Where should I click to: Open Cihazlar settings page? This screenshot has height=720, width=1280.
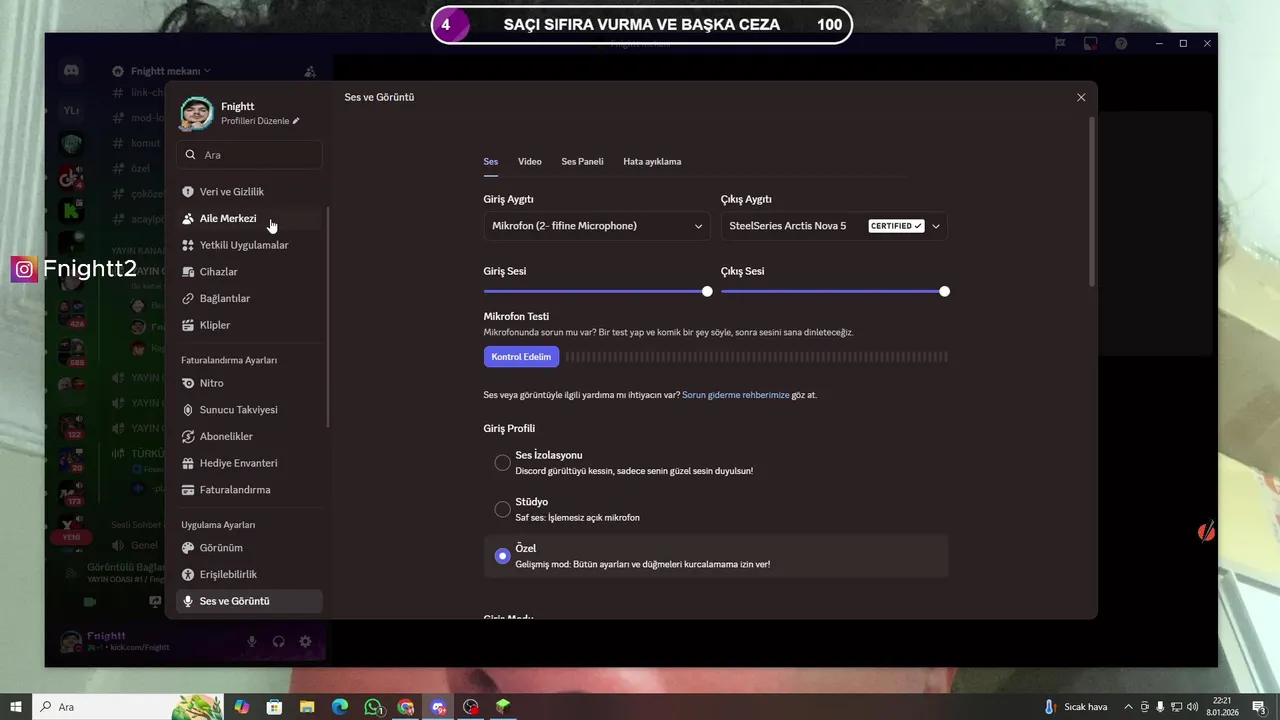point(249,272)
